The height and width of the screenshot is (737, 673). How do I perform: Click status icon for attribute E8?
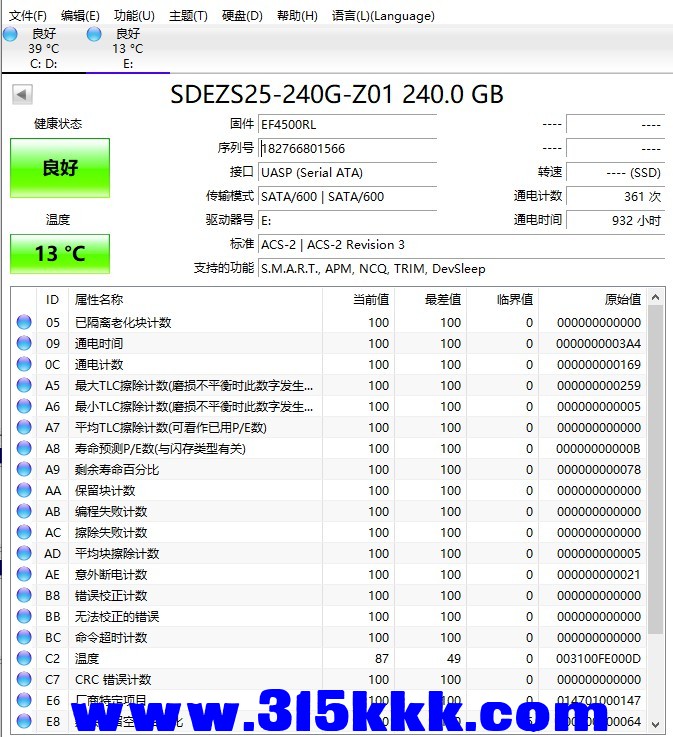tap(24, 721)
